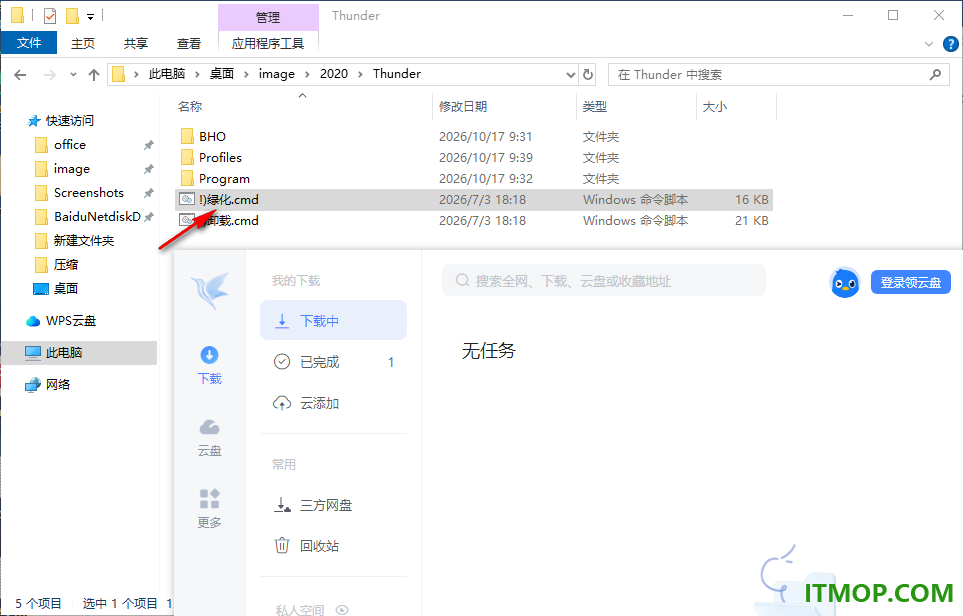The image size is (963, 616).
Task: Open the 已完成 list
Action: [333, 362]
